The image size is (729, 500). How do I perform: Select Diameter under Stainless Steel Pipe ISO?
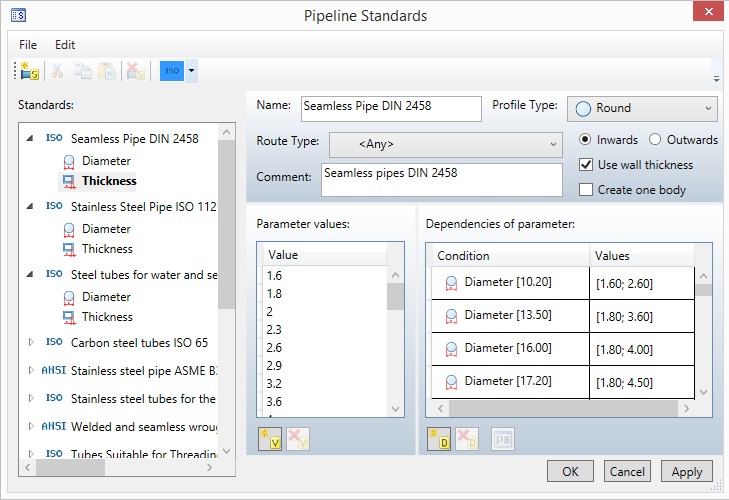click(106, 229)
